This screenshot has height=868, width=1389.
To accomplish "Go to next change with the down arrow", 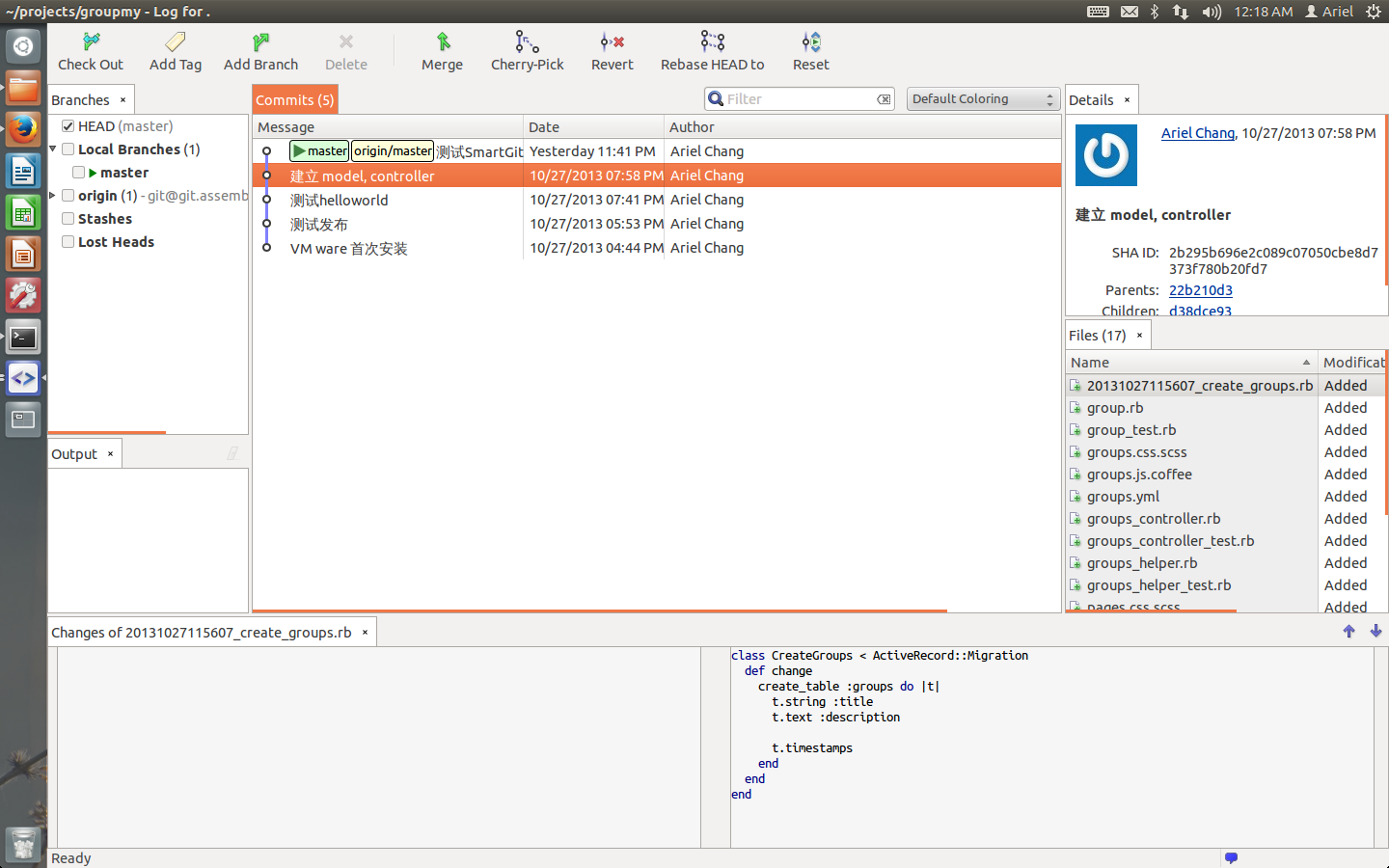I will coord(1375,631).
